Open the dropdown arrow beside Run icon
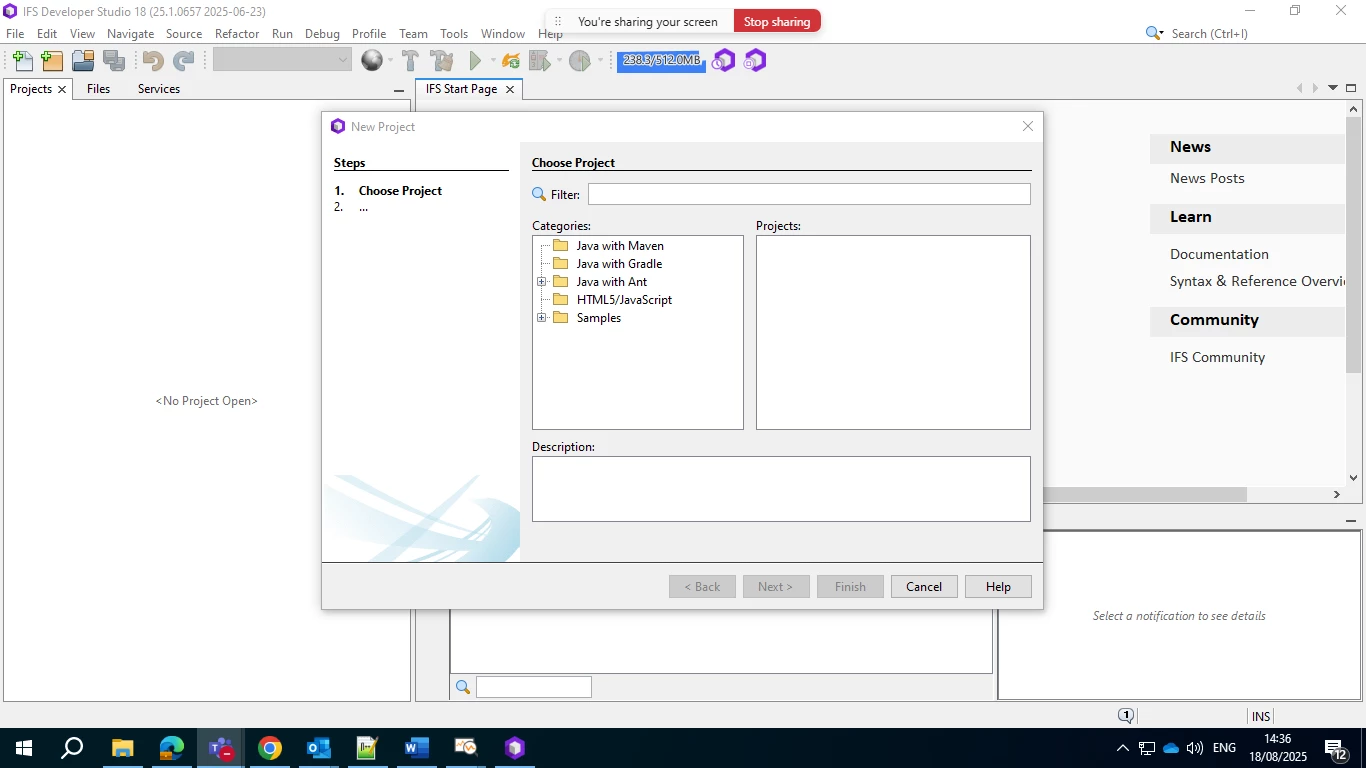 point(492,61)
